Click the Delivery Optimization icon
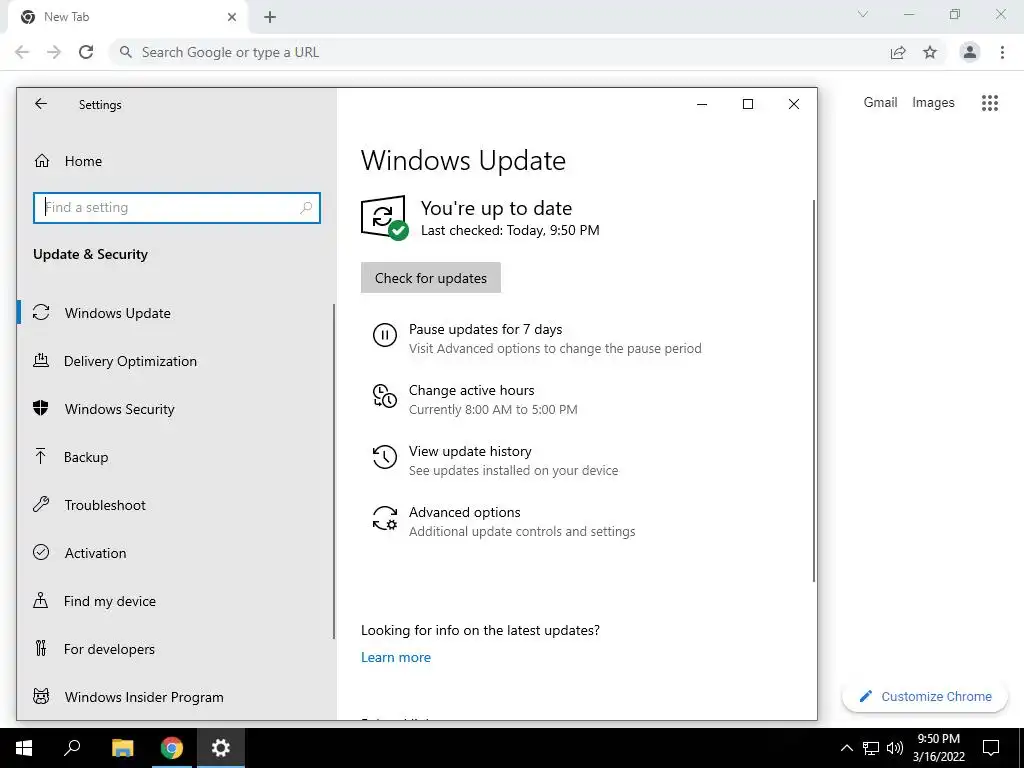Viewport: 1024px width, 768px height. (x=41, y=360)
